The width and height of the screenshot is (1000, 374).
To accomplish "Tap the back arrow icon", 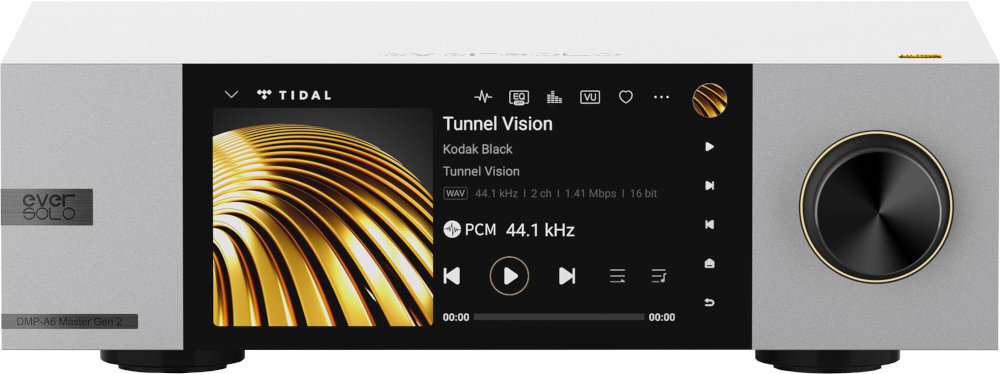I will point(709,303).
